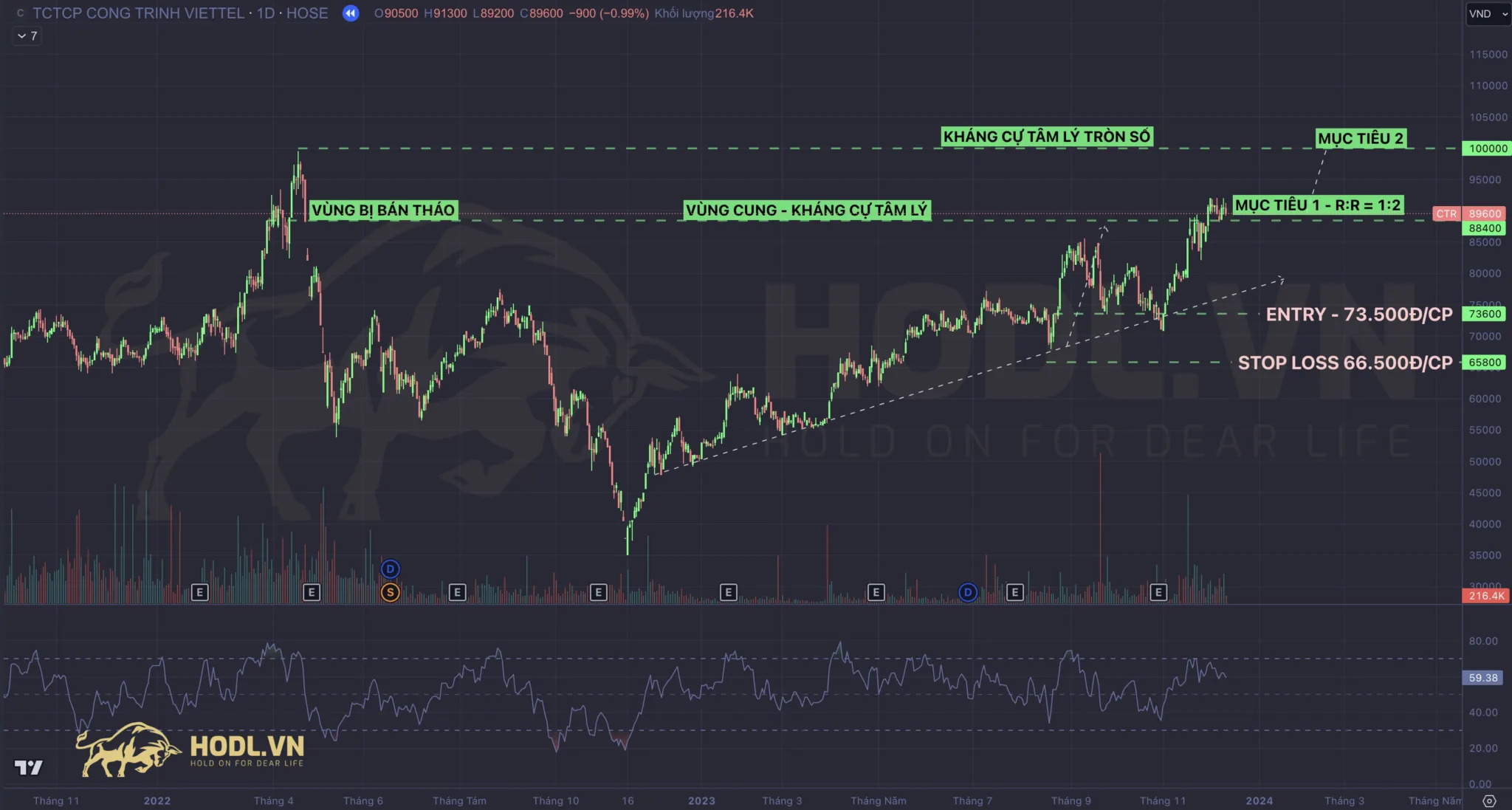Image resolution: width=1512 pixels, height=810 pixels.
Task: Open the VND currency dropdown
Action: pos(1488,13)
